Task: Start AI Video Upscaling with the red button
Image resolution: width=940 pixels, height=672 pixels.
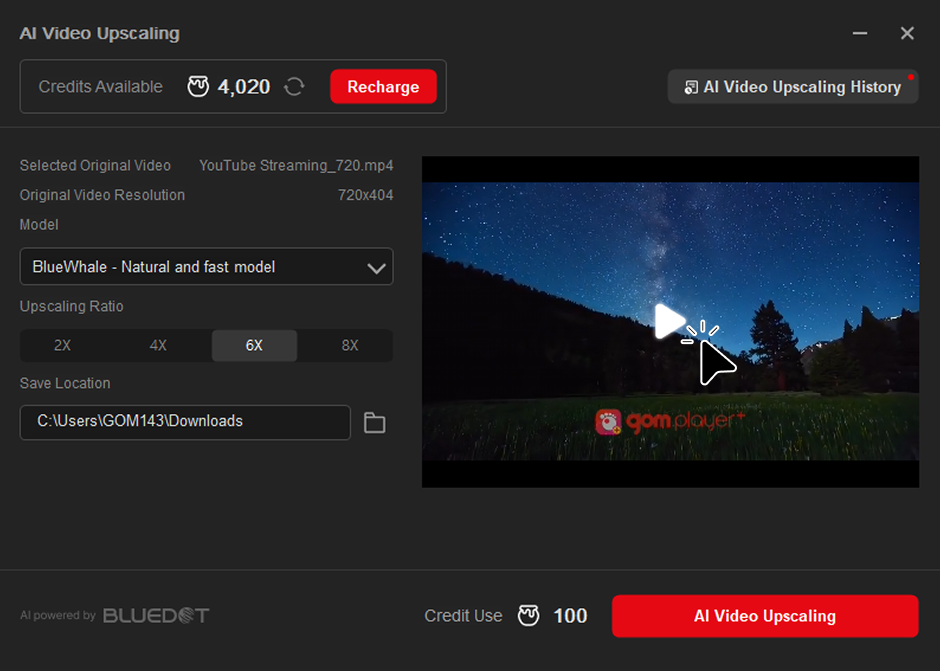Action: [x=764, y=616]
